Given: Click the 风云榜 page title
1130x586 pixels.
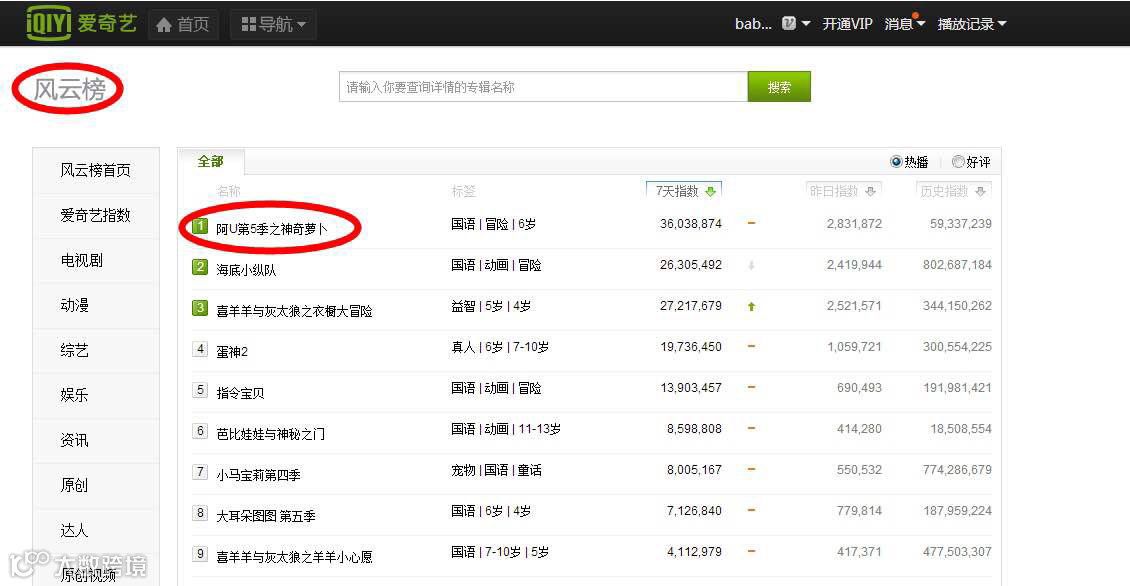Looking at the screenshot, I should (69, 89).
